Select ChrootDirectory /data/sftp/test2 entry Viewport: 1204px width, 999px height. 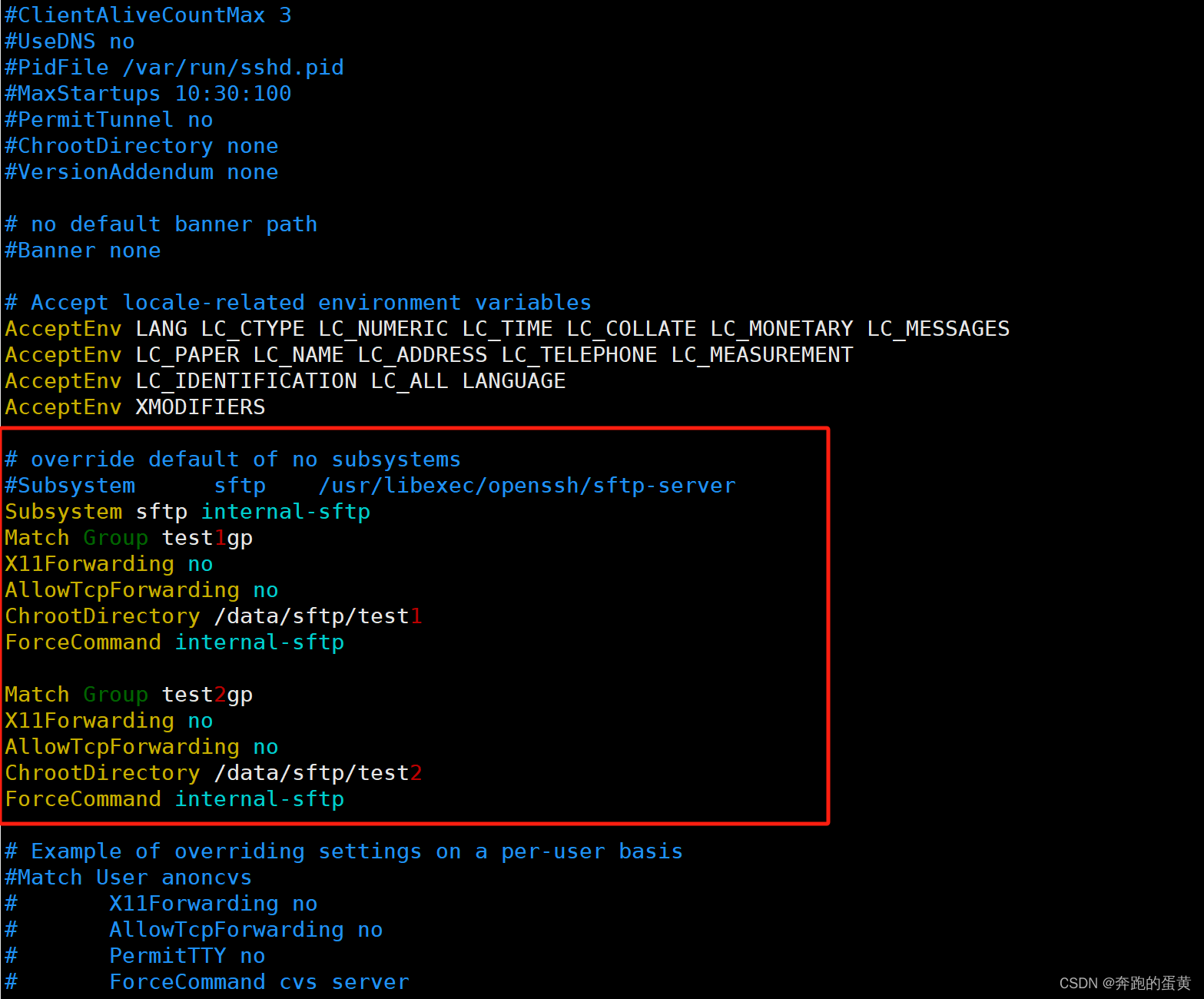tap(212, 772)
